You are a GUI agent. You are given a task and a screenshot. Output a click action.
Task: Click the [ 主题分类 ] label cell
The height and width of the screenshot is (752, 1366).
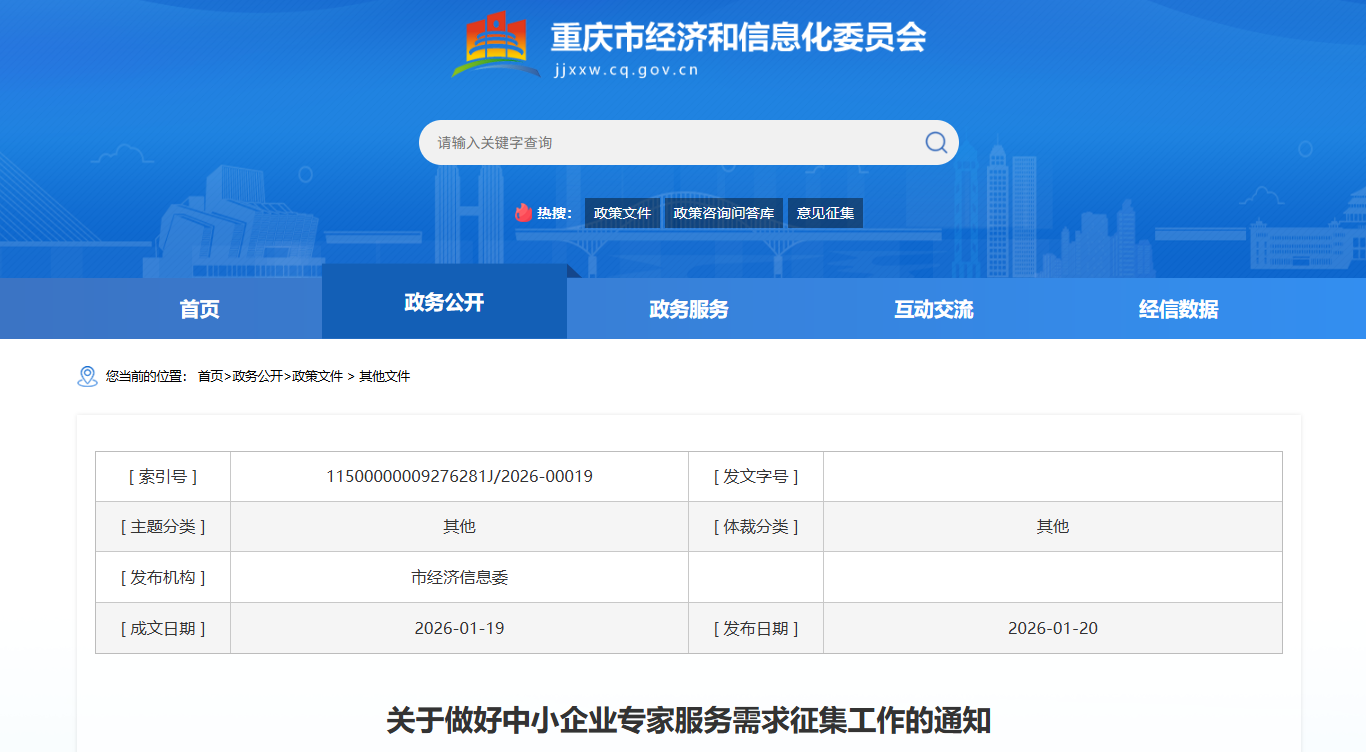[163, 527]
